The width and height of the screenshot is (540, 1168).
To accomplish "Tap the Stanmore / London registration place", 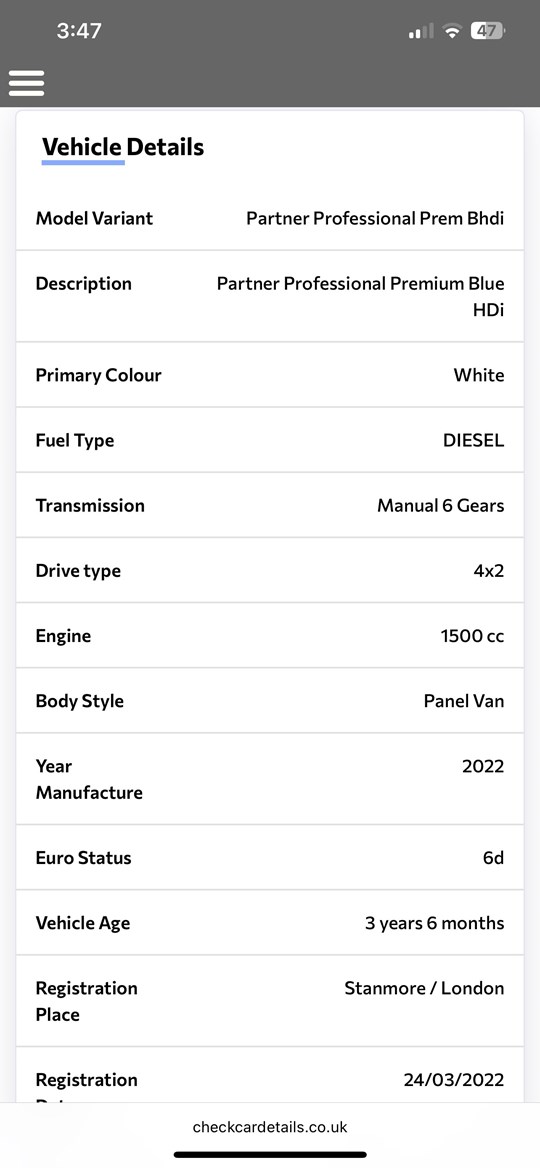I will tap(425, 988).
